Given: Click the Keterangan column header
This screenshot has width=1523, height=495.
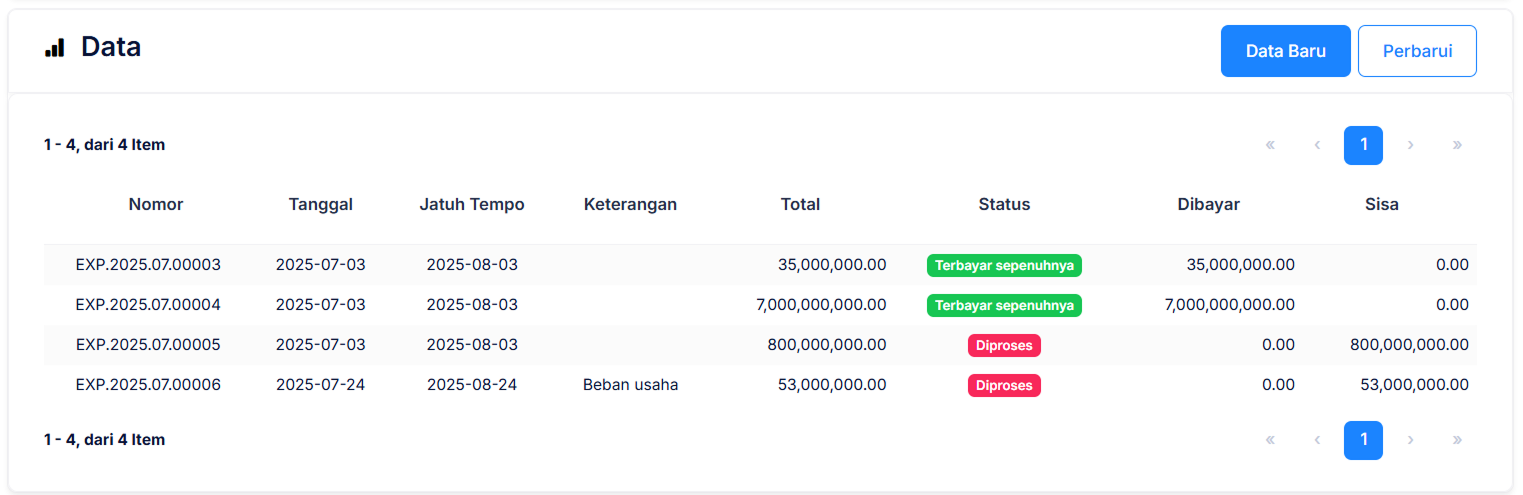Looking at the screenshot, I should [630, 204].
